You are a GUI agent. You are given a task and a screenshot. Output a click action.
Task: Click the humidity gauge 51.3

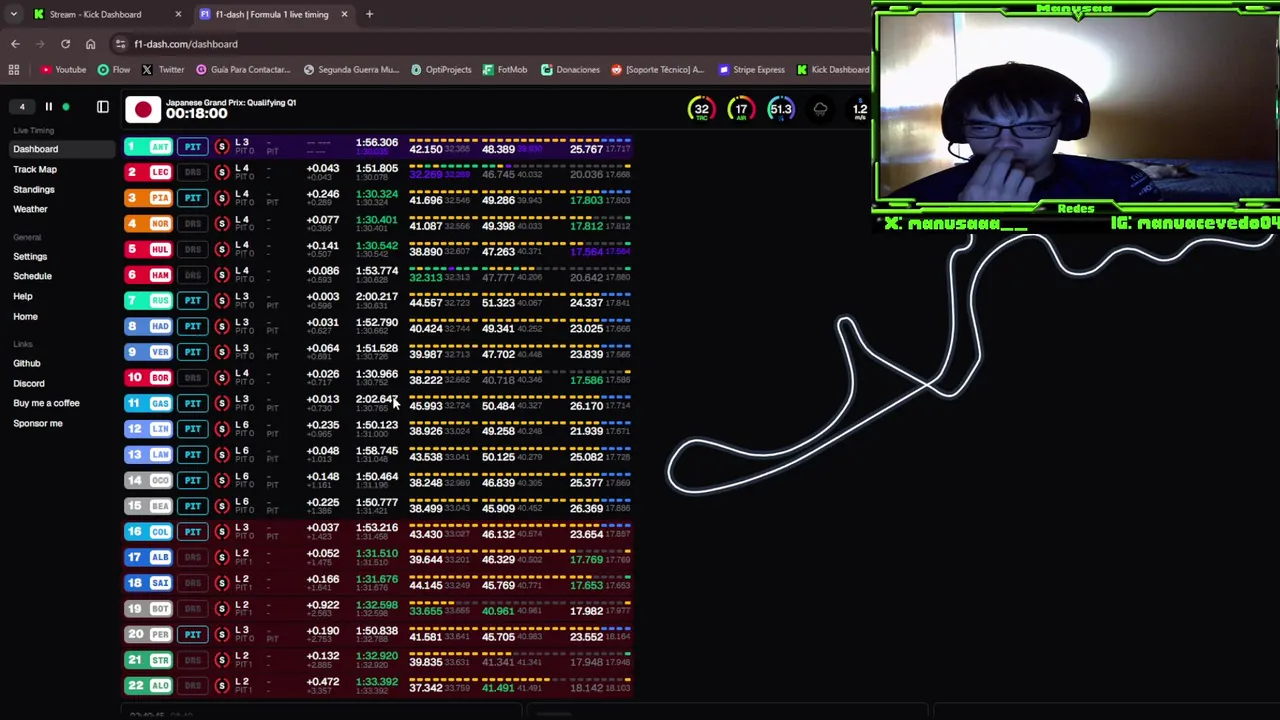coord(780,109)
